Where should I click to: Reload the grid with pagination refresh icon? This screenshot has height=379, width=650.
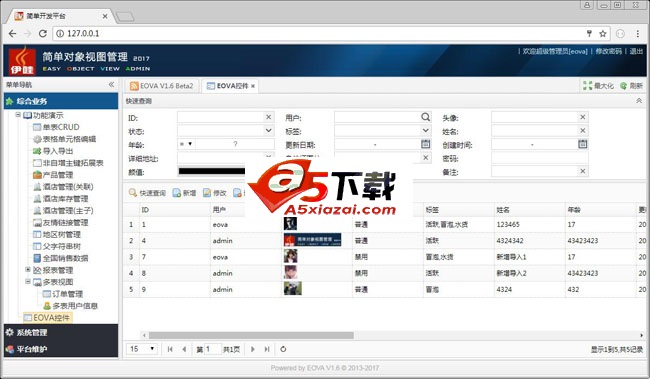[283, 349]
